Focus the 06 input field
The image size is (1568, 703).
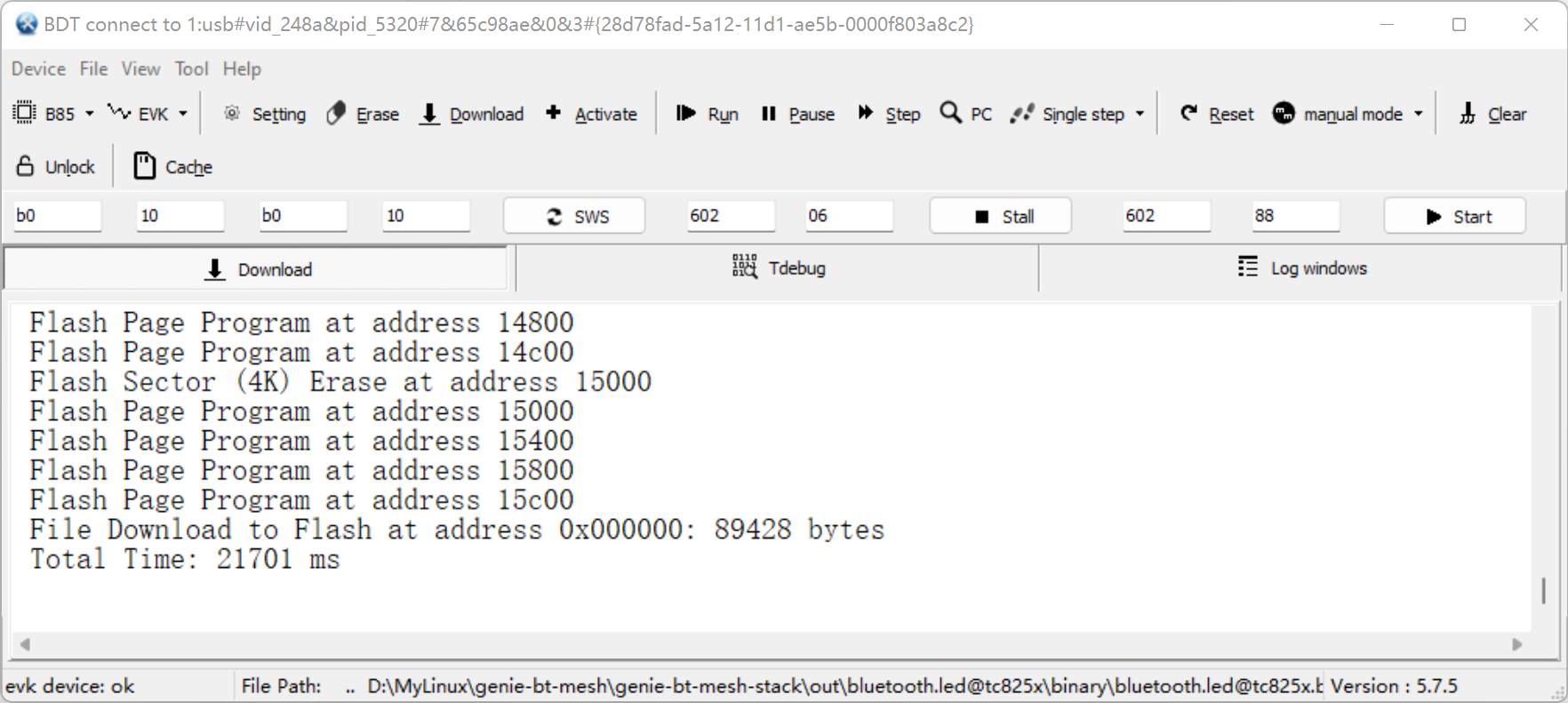click(849, 216)
